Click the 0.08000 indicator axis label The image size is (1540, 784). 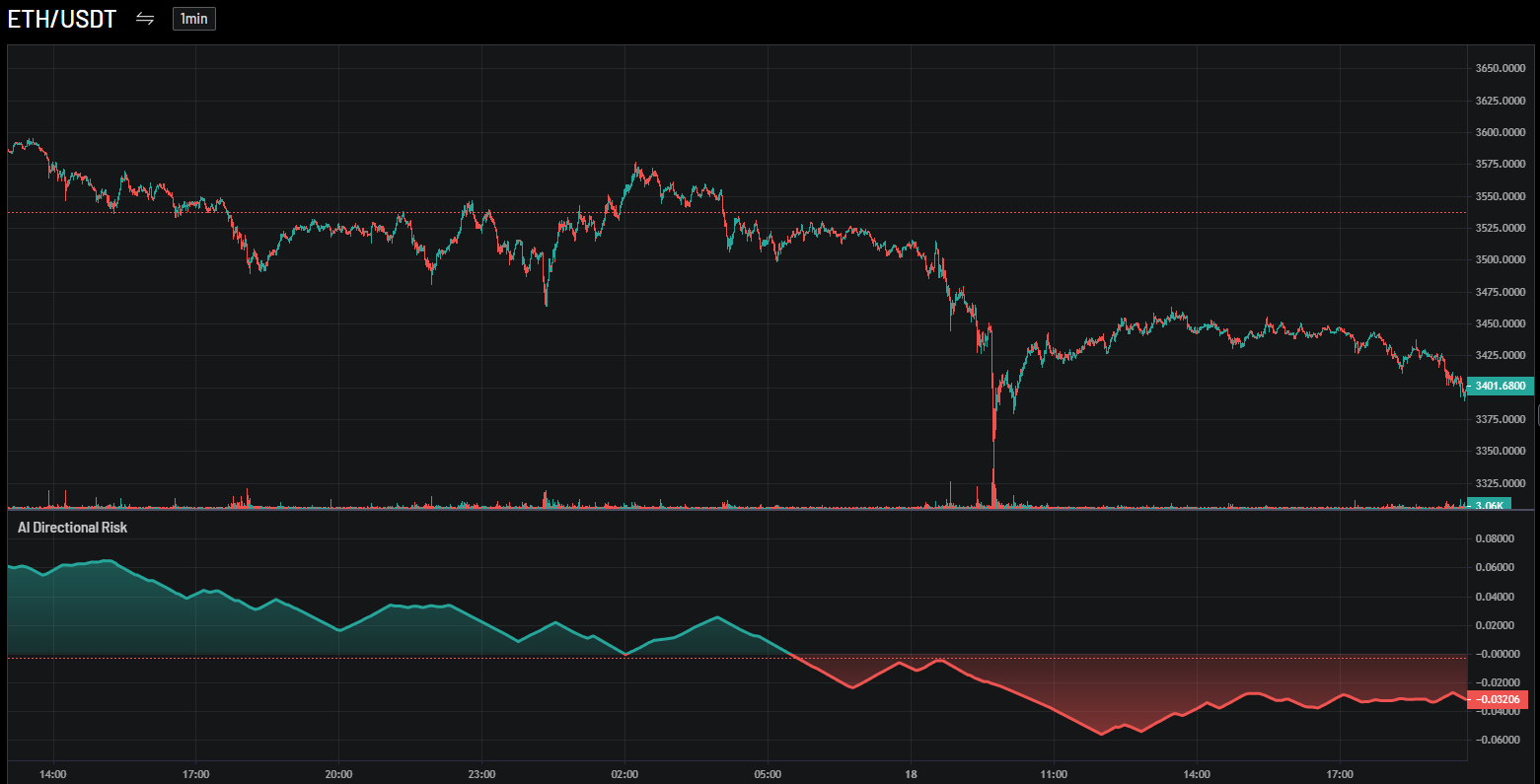point(1494,538)
